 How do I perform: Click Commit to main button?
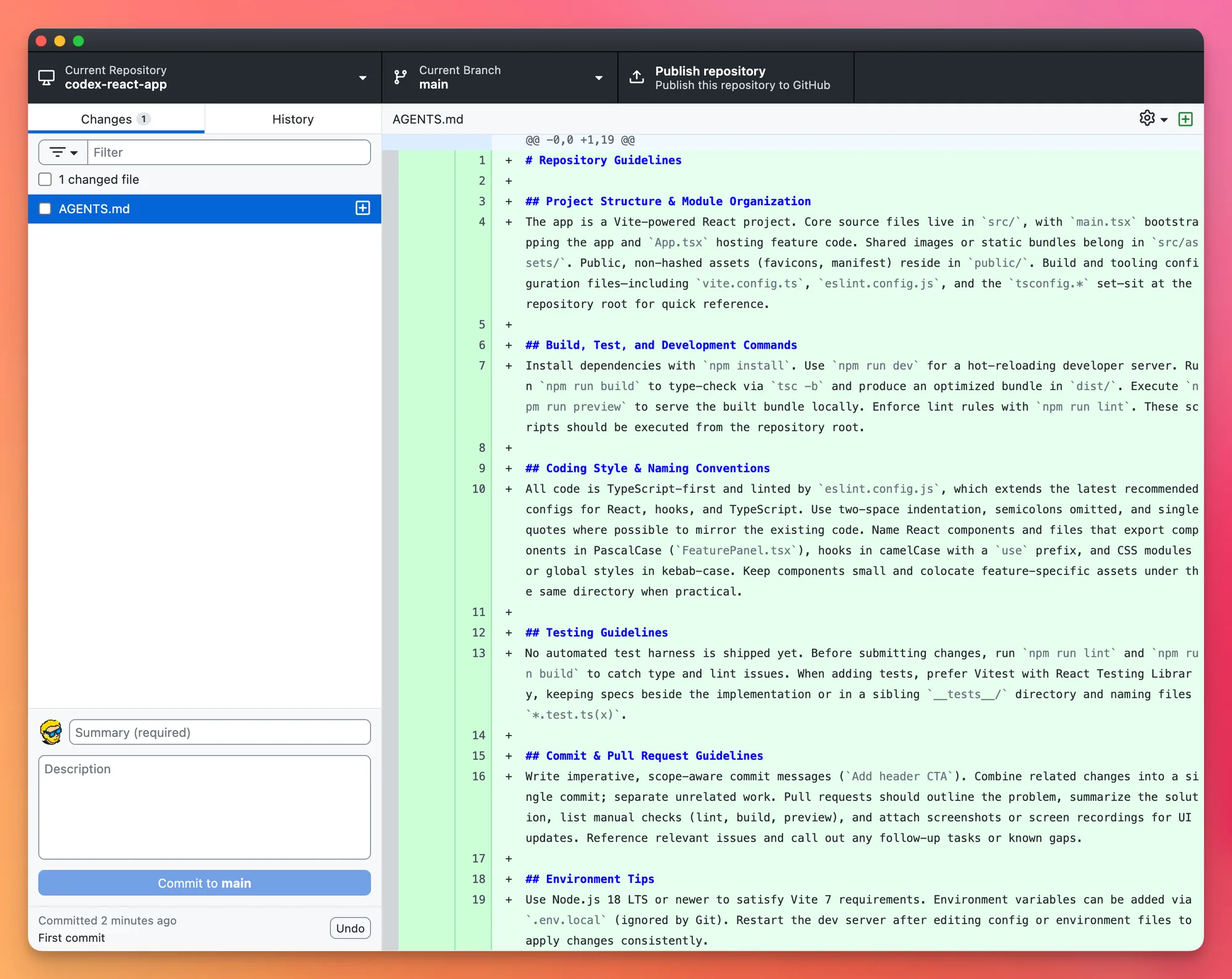205,883
